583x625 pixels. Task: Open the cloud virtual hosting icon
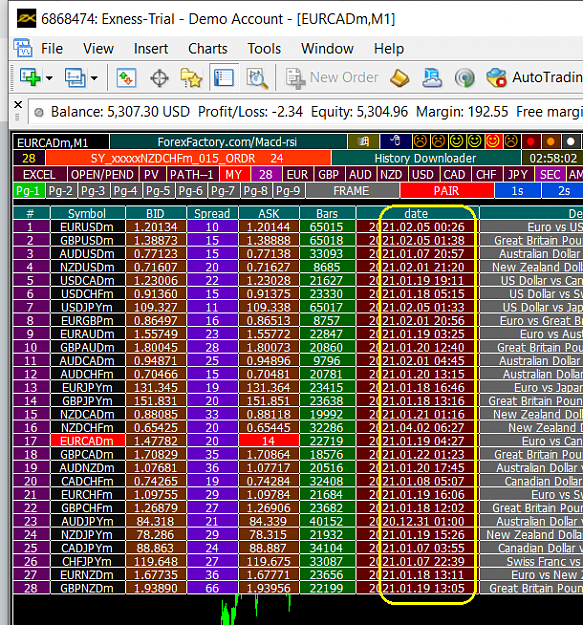click(x=432, y=77)
